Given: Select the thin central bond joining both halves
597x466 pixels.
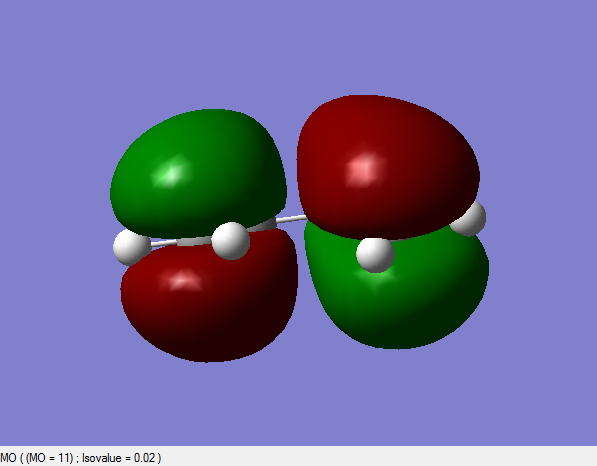Looking at the screenshot, I should (x=291, y=219).
